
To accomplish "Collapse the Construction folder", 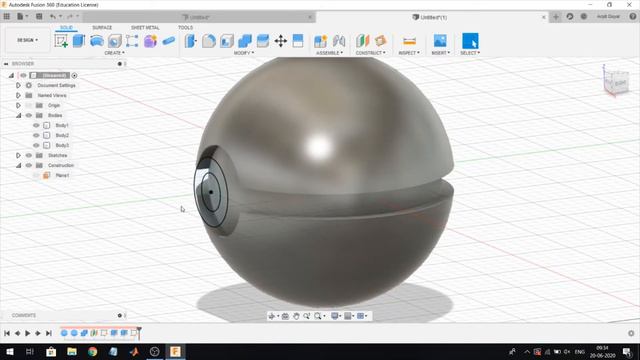I will (18, 165).
